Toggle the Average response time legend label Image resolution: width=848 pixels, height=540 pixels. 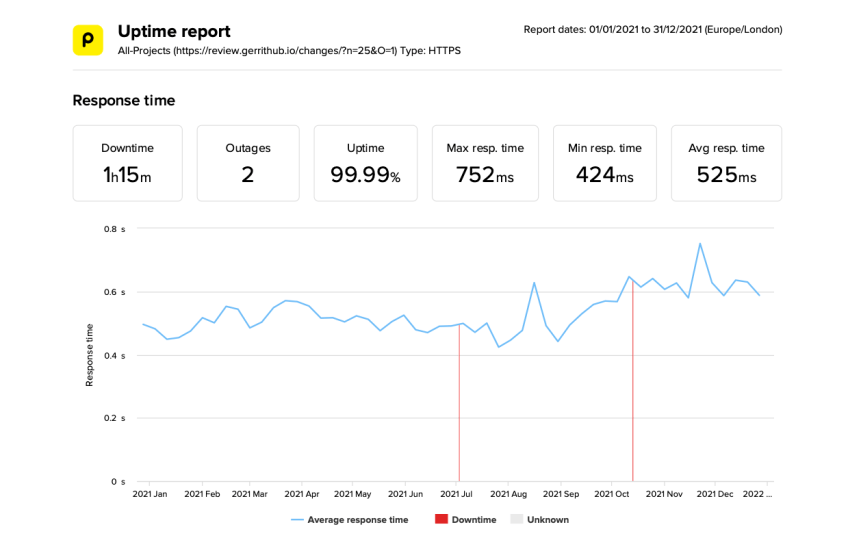coord(357,520)
